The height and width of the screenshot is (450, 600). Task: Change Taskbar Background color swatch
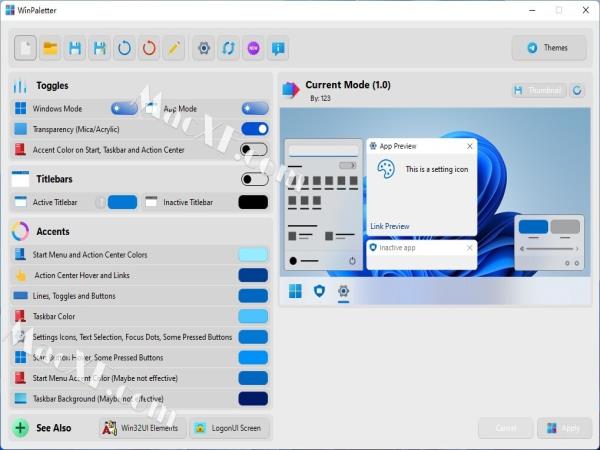(253, 398)
